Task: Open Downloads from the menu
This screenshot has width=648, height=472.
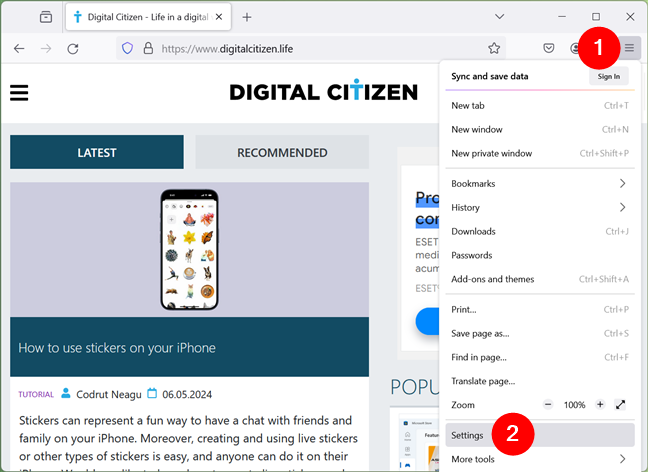Action: pos(540,231)
